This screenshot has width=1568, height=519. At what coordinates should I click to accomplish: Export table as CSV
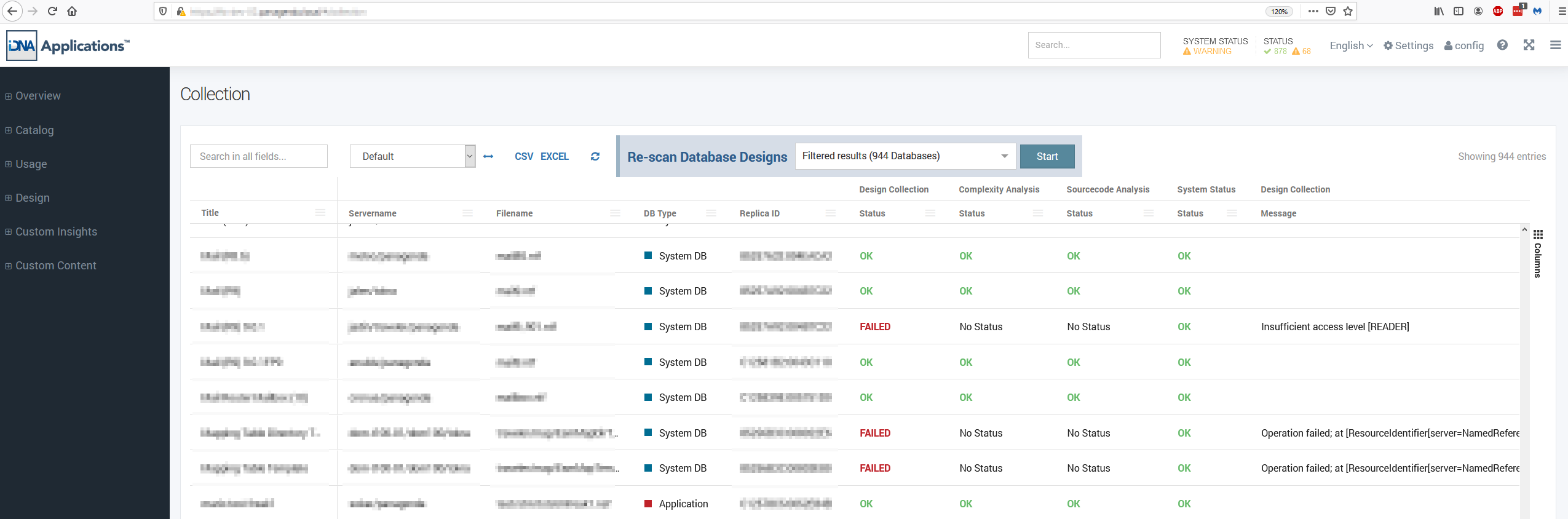(524, 156)
